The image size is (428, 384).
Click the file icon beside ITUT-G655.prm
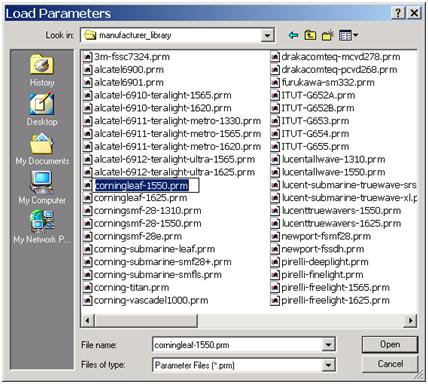click(x=275, y=146)
